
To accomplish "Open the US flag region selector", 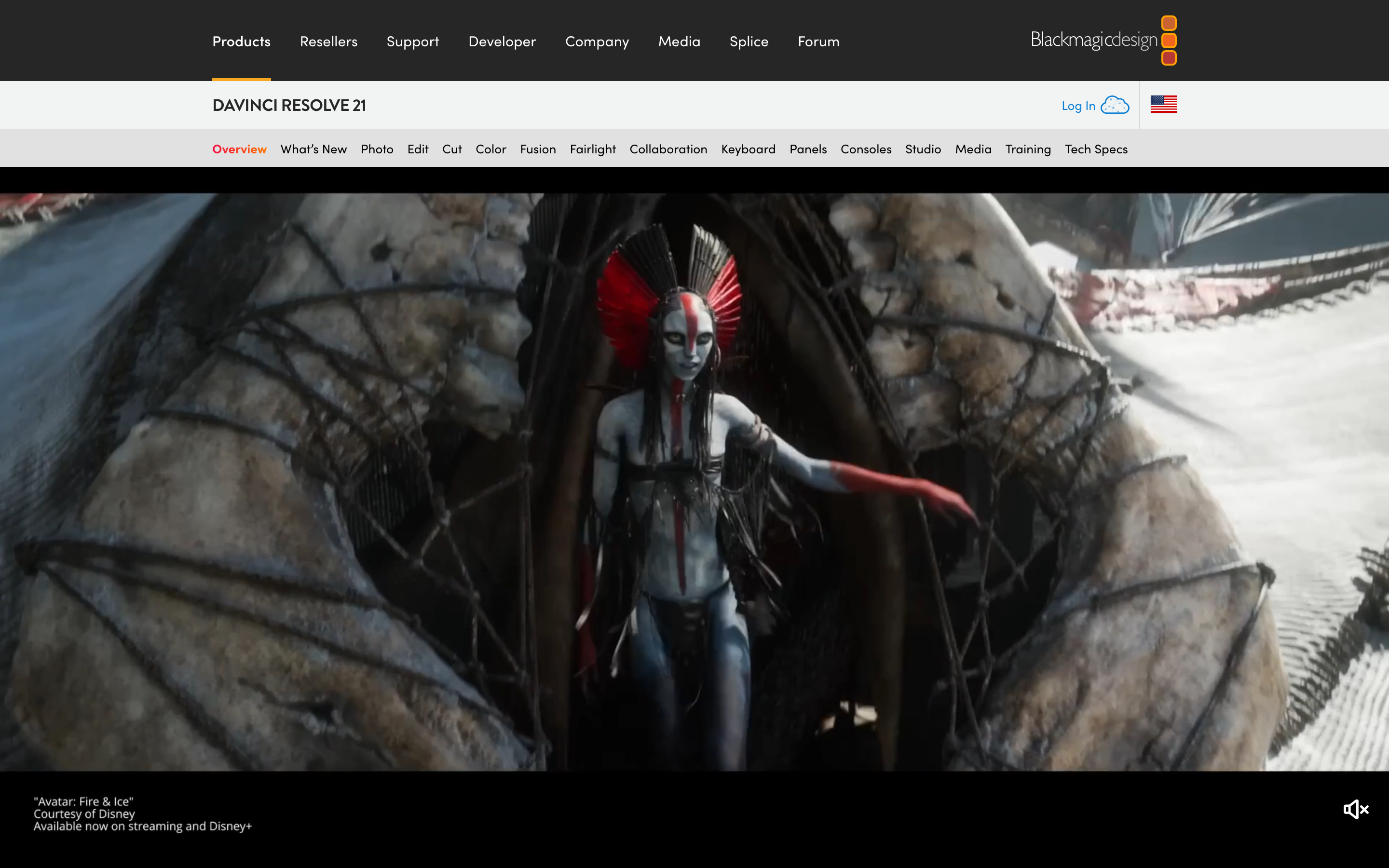I will 1163,105.
